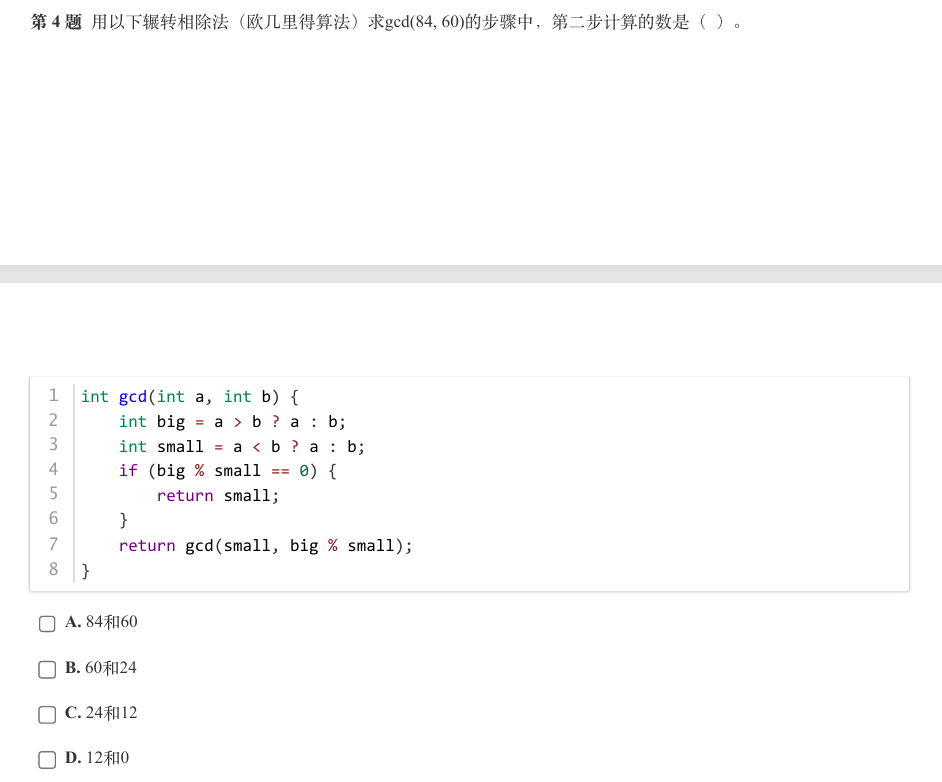Viewport: 942px width, 782px height.
Task: Click code line "return small;"
Action: pyautogui.click(x=218, y=496)
